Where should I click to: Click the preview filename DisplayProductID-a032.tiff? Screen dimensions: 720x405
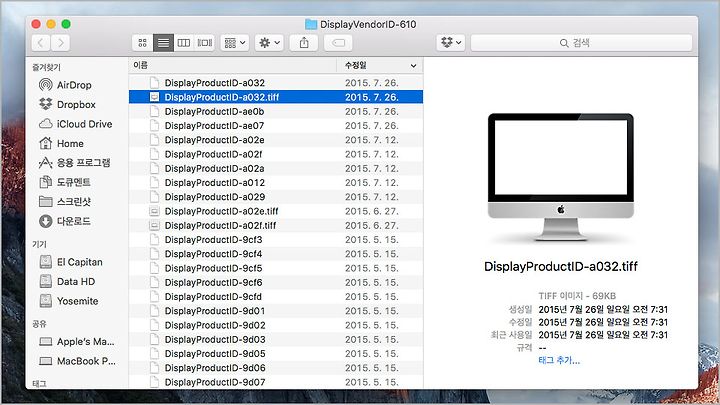coord(561,266)
